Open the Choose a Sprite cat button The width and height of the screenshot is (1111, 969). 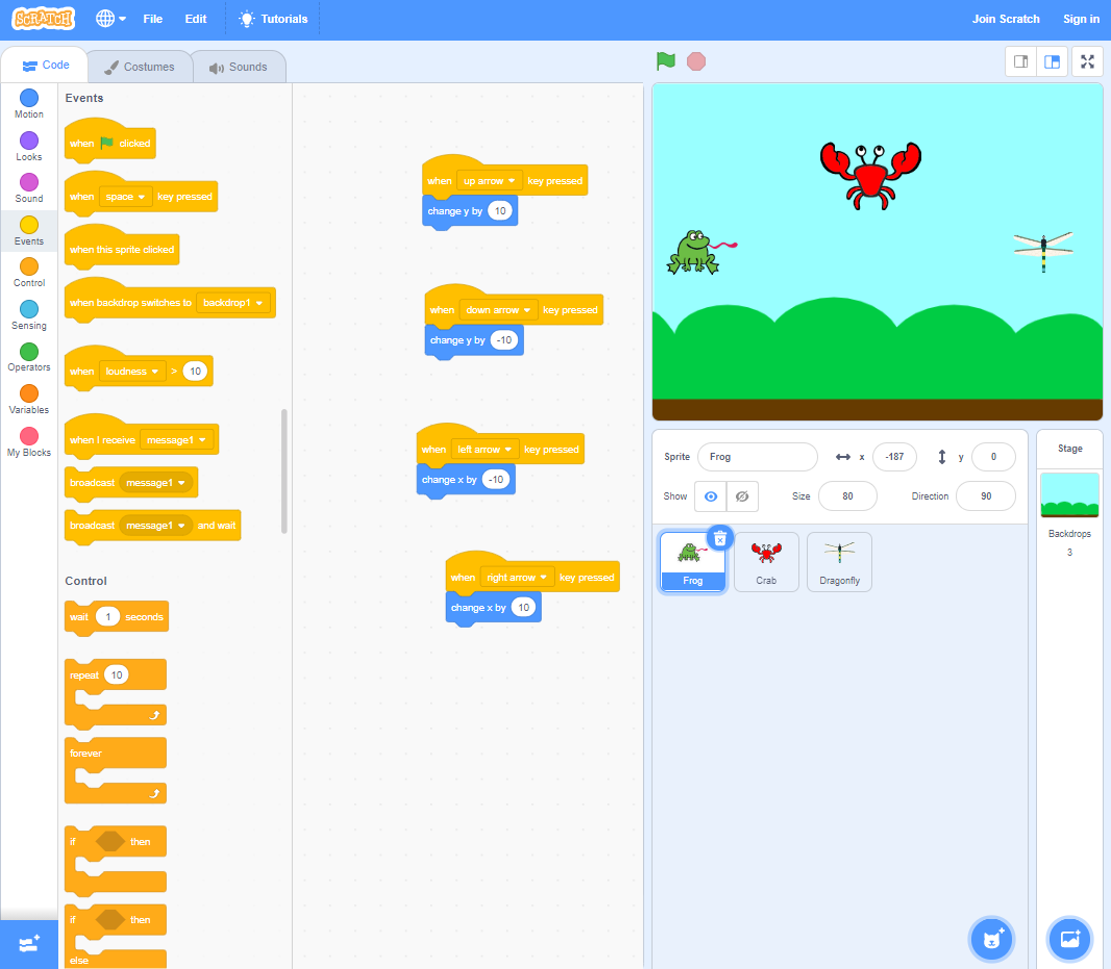pyautogui.click(x=991, y=938)
